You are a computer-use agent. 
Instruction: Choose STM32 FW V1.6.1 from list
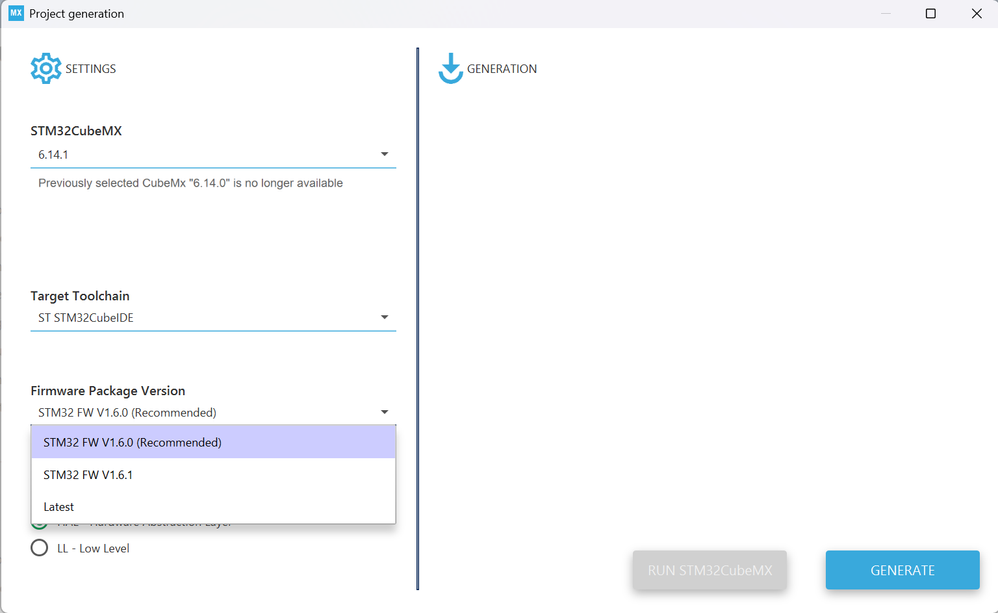coord(213,475)
